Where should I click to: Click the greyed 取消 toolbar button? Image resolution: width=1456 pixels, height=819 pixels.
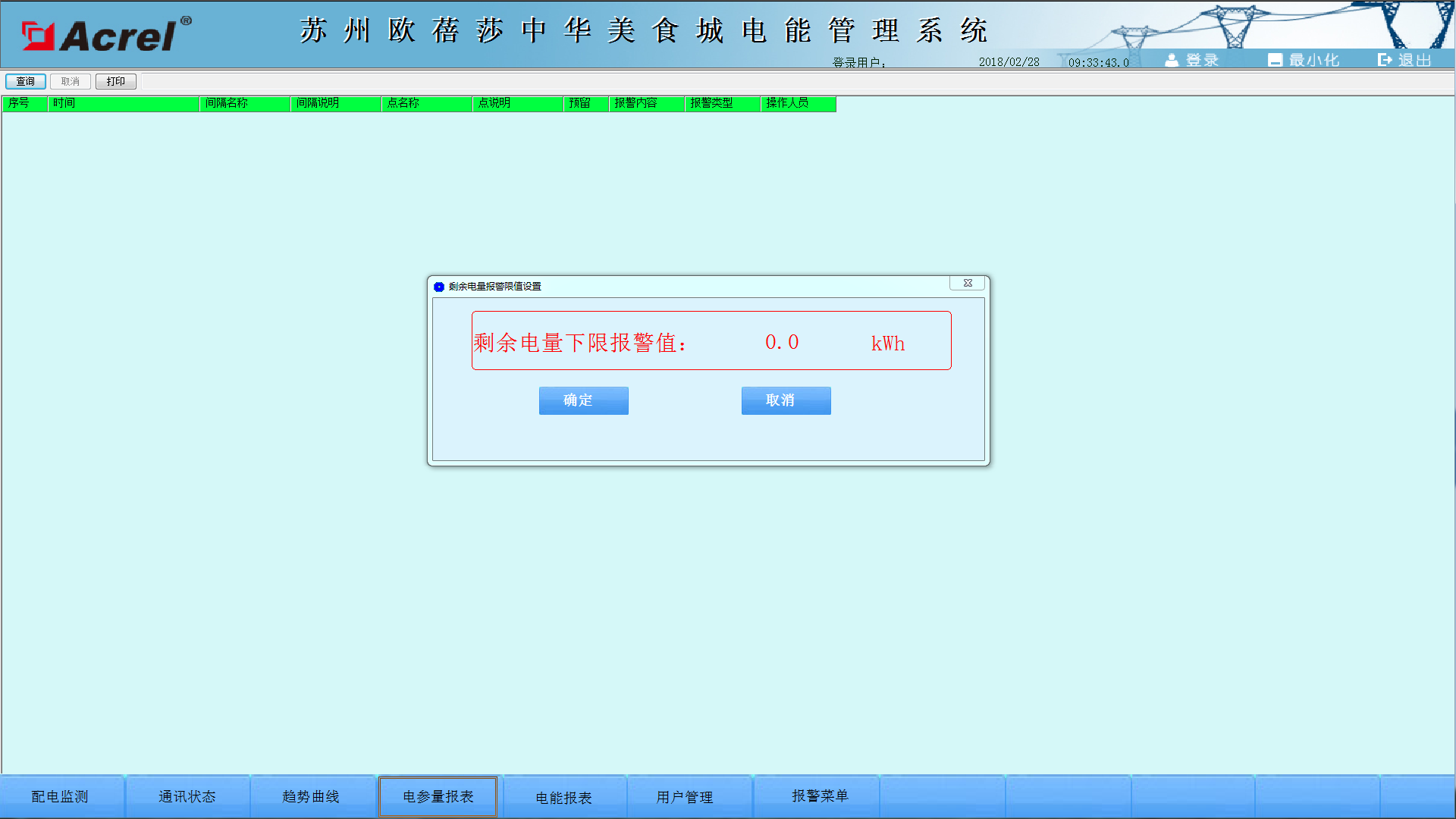[x=71, y=81]
